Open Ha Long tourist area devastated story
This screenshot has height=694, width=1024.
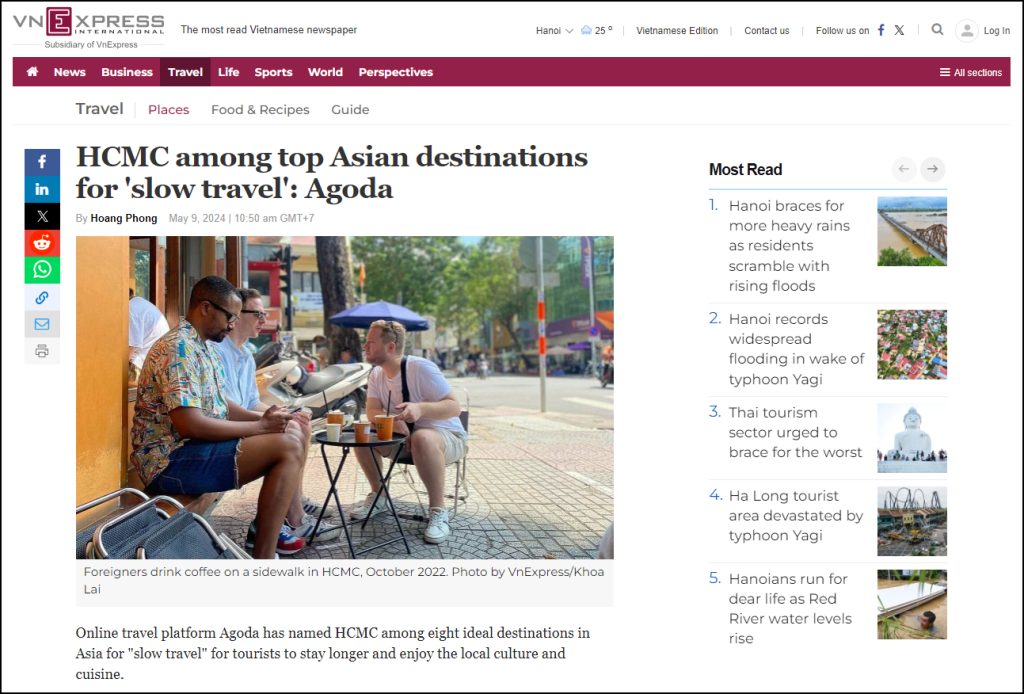click(795, 515)
